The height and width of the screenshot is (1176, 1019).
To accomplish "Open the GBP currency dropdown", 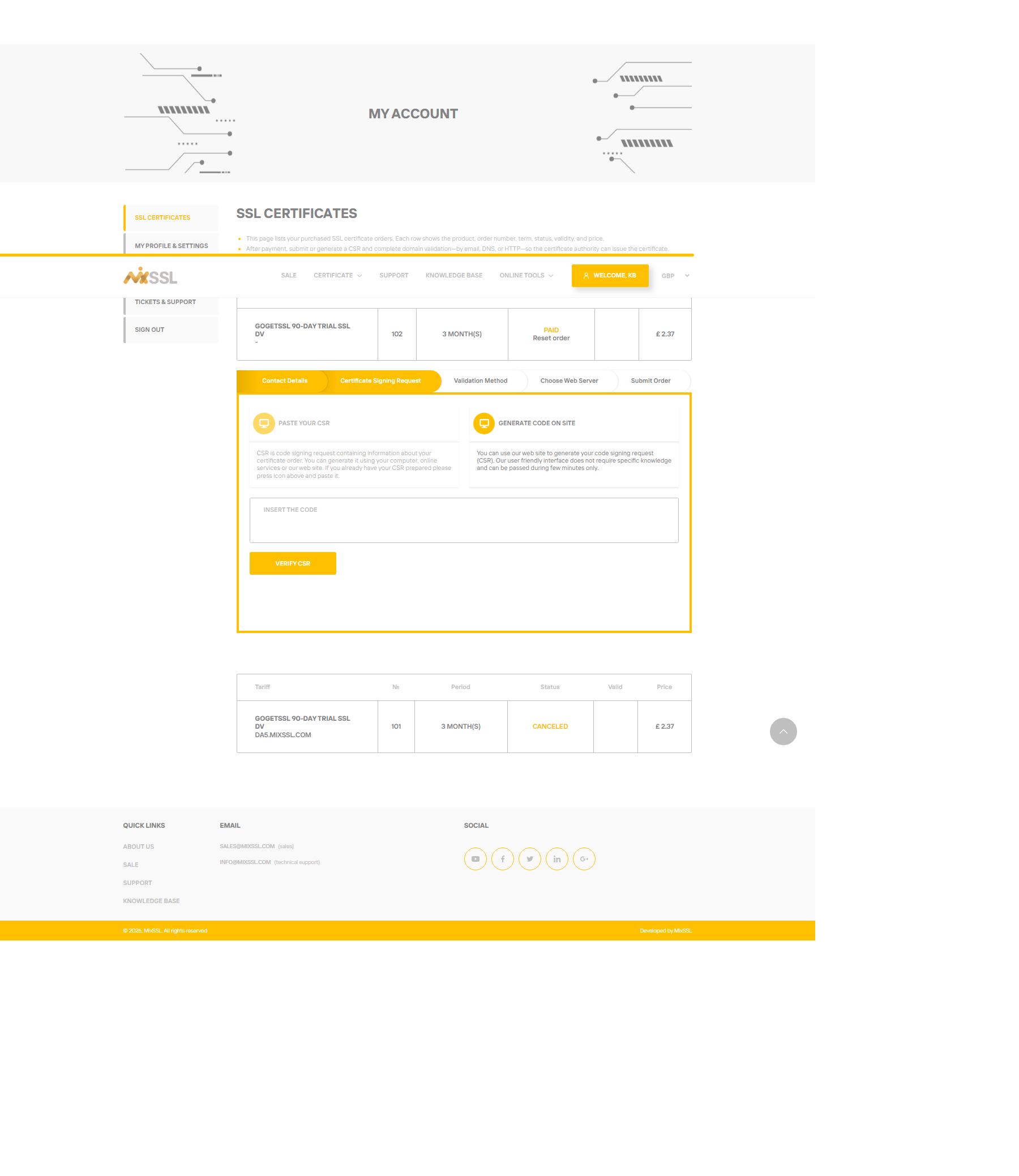I will point(675,276).
